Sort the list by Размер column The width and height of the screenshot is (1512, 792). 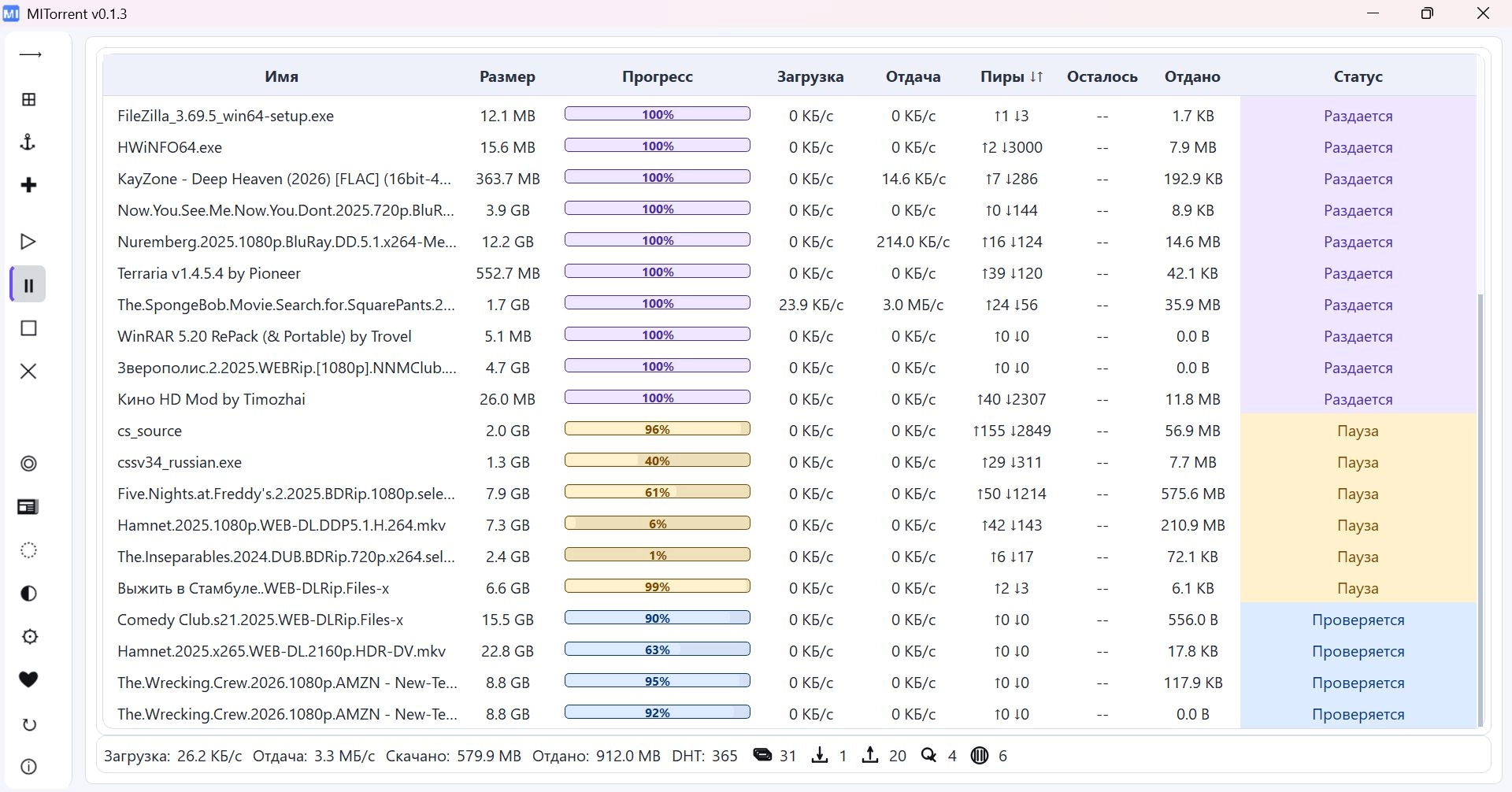(507, 76)
